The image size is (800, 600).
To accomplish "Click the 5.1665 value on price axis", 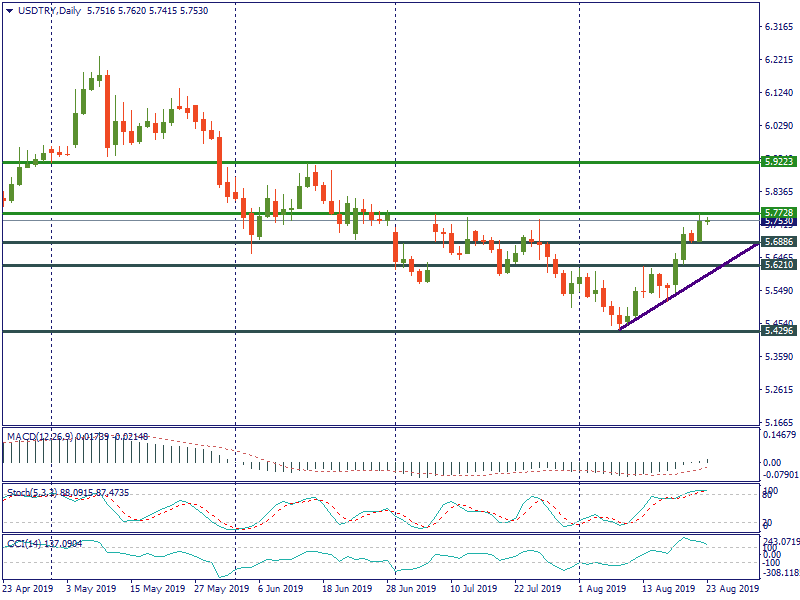I will click(x=779, y=423).
